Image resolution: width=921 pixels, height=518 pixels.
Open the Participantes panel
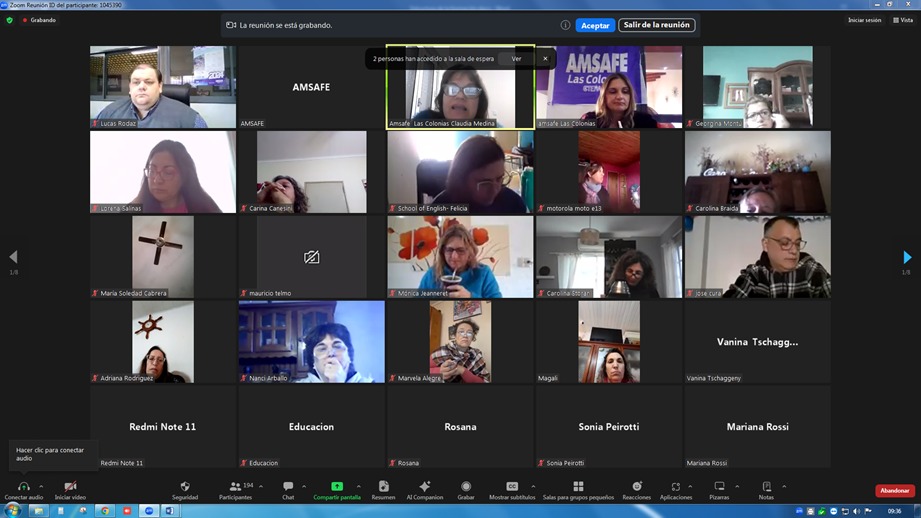coord(235,488)
